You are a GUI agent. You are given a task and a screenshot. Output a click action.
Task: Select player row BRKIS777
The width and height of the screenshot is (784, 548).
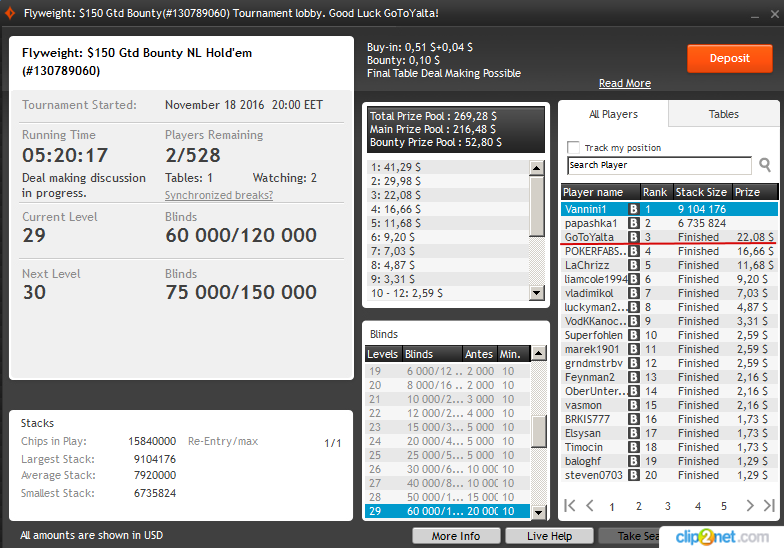tap(670, 419)
